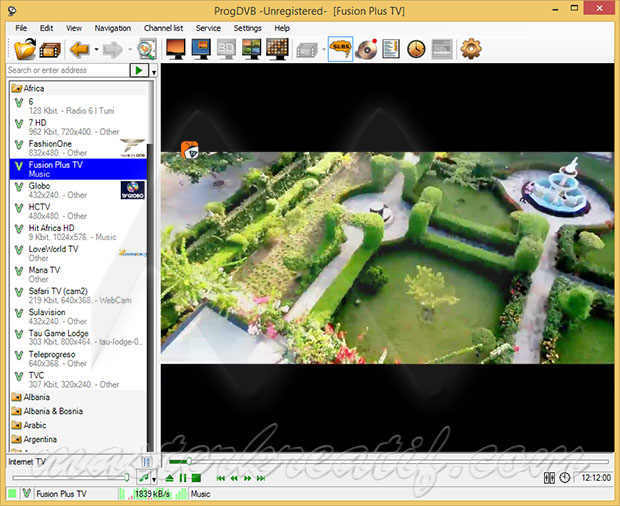
Task: Open dropdown arrow beside the forward arrow
Action: coord(130,50)
